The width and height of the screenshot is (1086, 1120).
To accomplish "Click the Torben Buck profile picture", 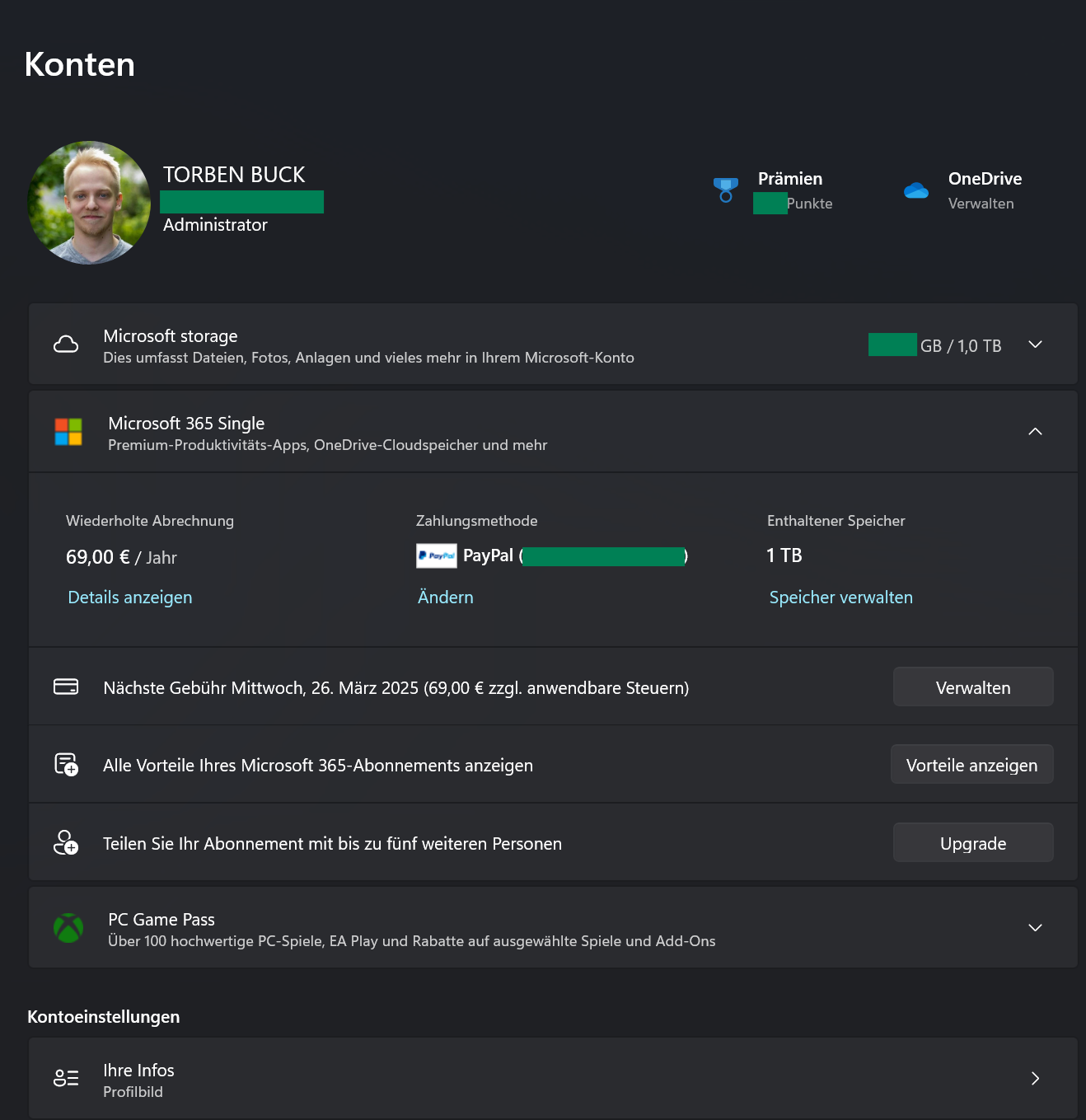I will [x=89, y=203].
